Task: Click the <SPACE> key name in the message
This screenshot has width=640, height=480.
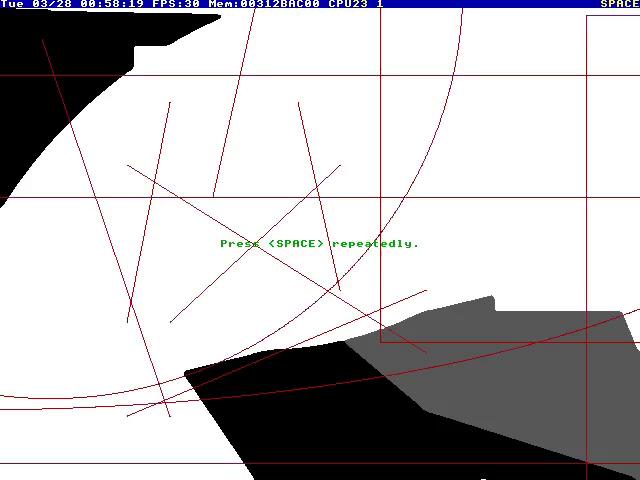Action: [297, 243]
